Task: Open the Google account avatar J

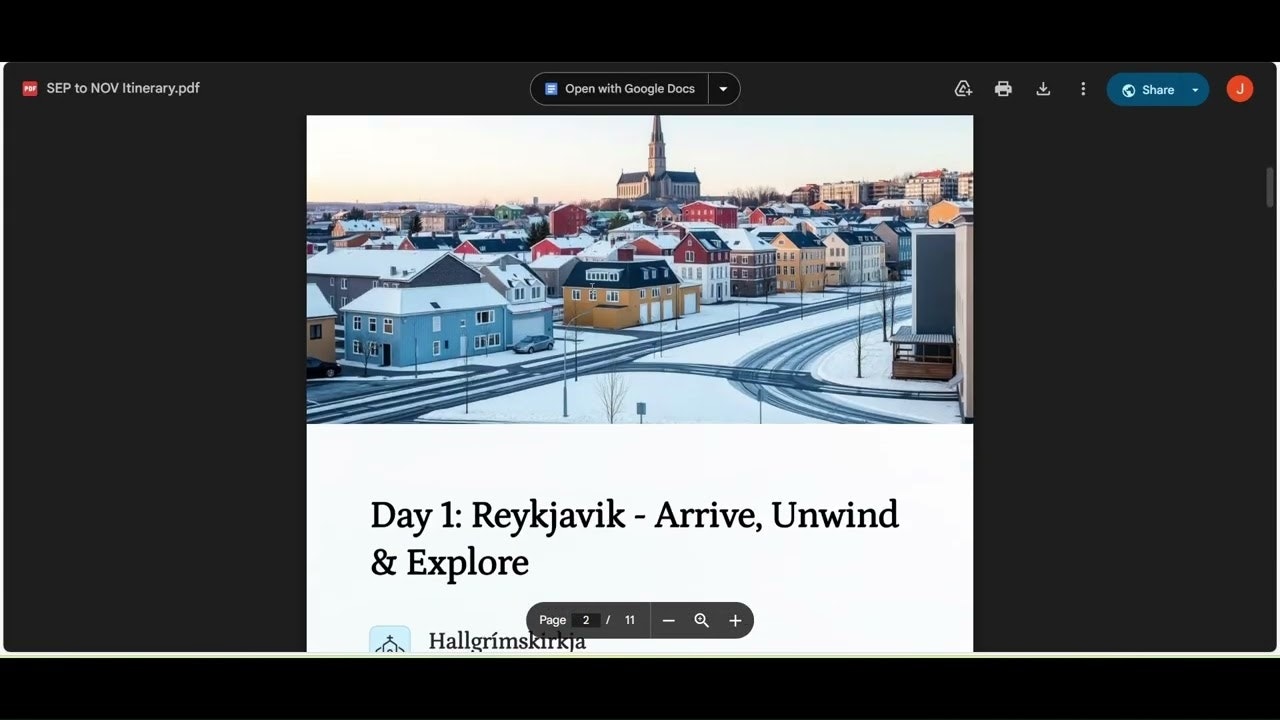Action: [1240, 89]
